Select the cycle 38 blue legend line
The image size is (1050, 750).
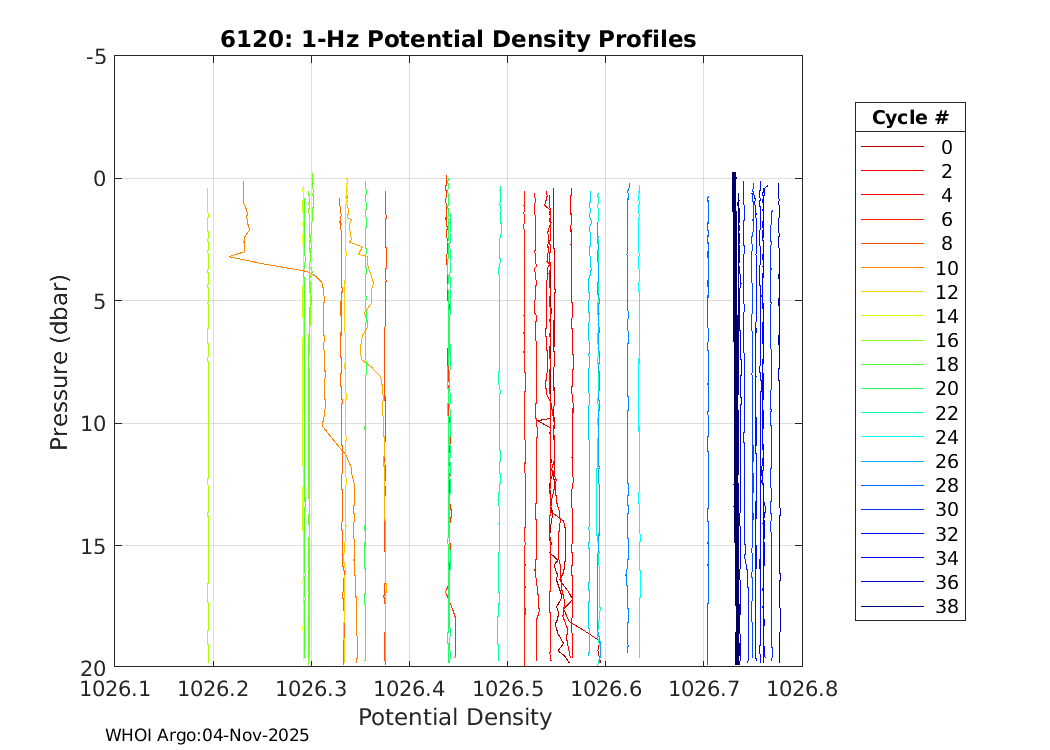click(x=891, y=607)
